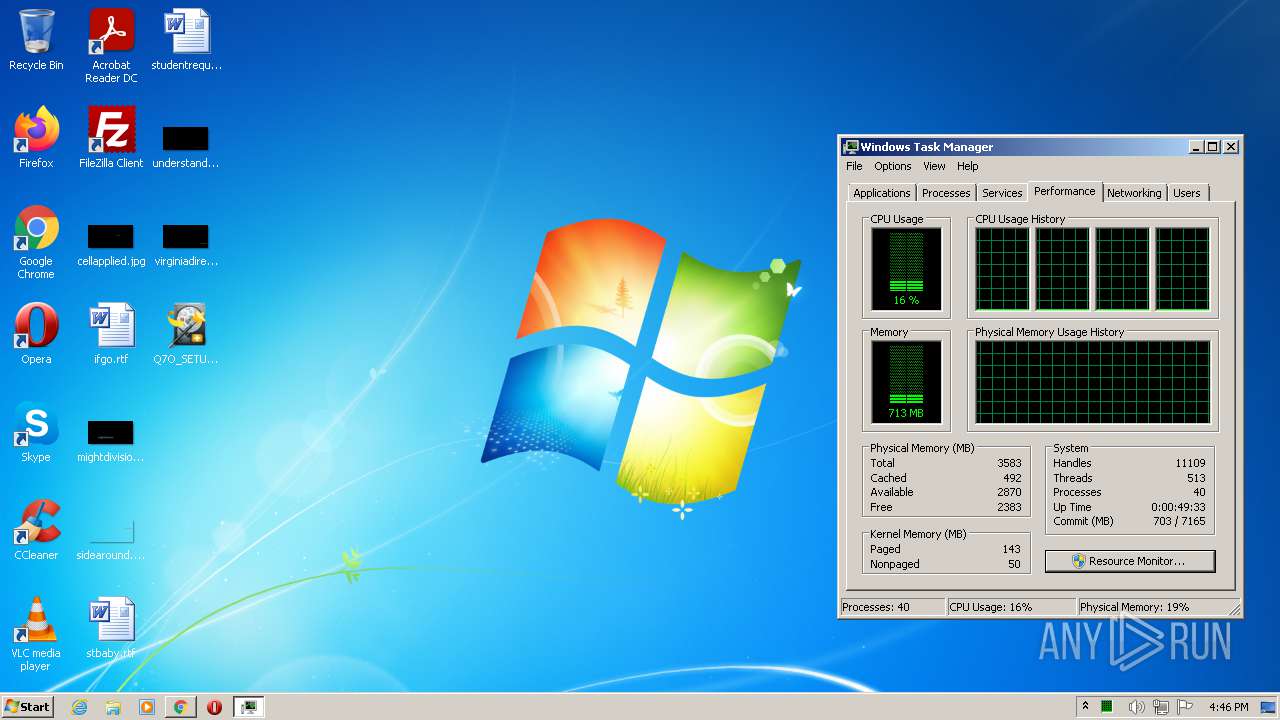The width and height of the screenshot is (1280, 720).
Task: Click the CPU Usage 16 % gauge
Action: tap(906, 269)
